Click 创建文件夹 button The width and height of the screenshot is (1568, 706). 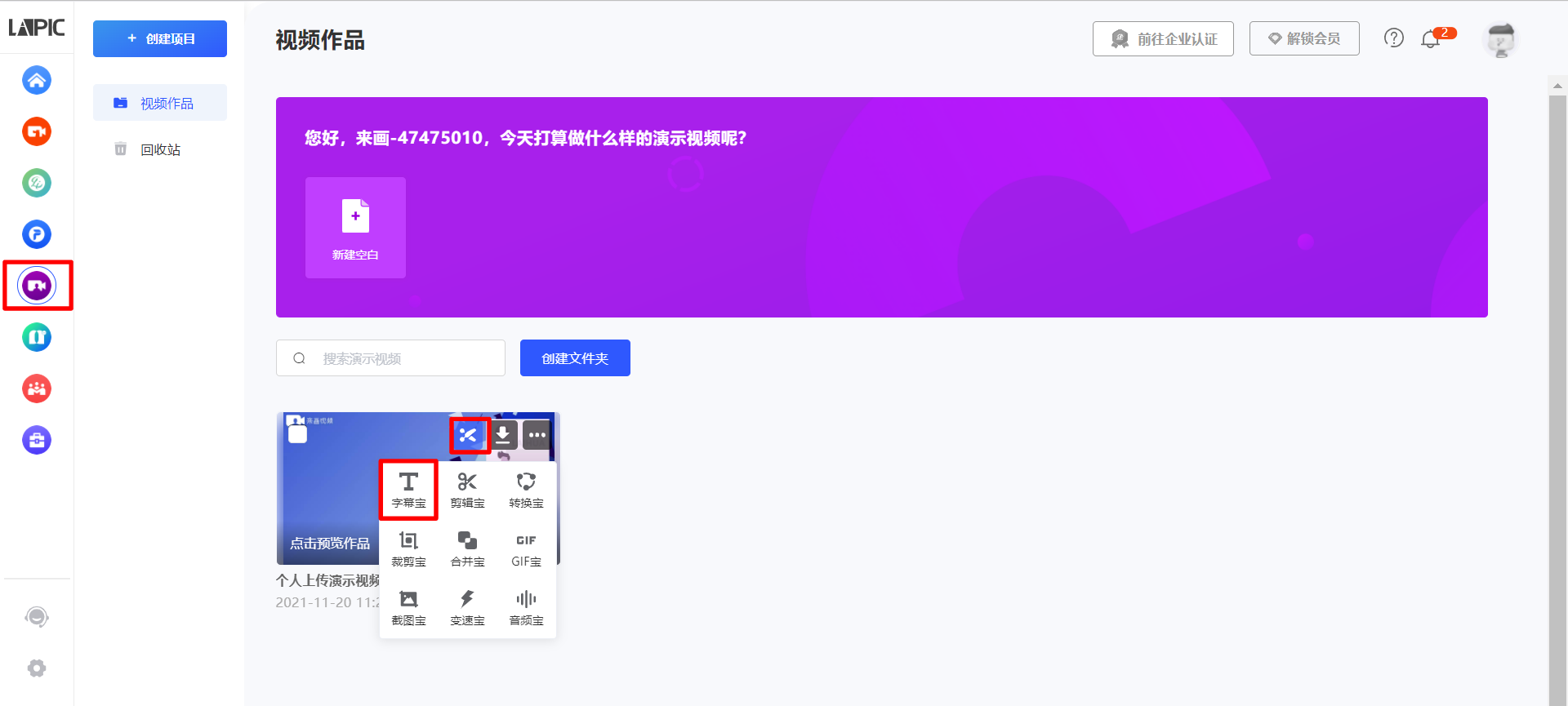575,358
